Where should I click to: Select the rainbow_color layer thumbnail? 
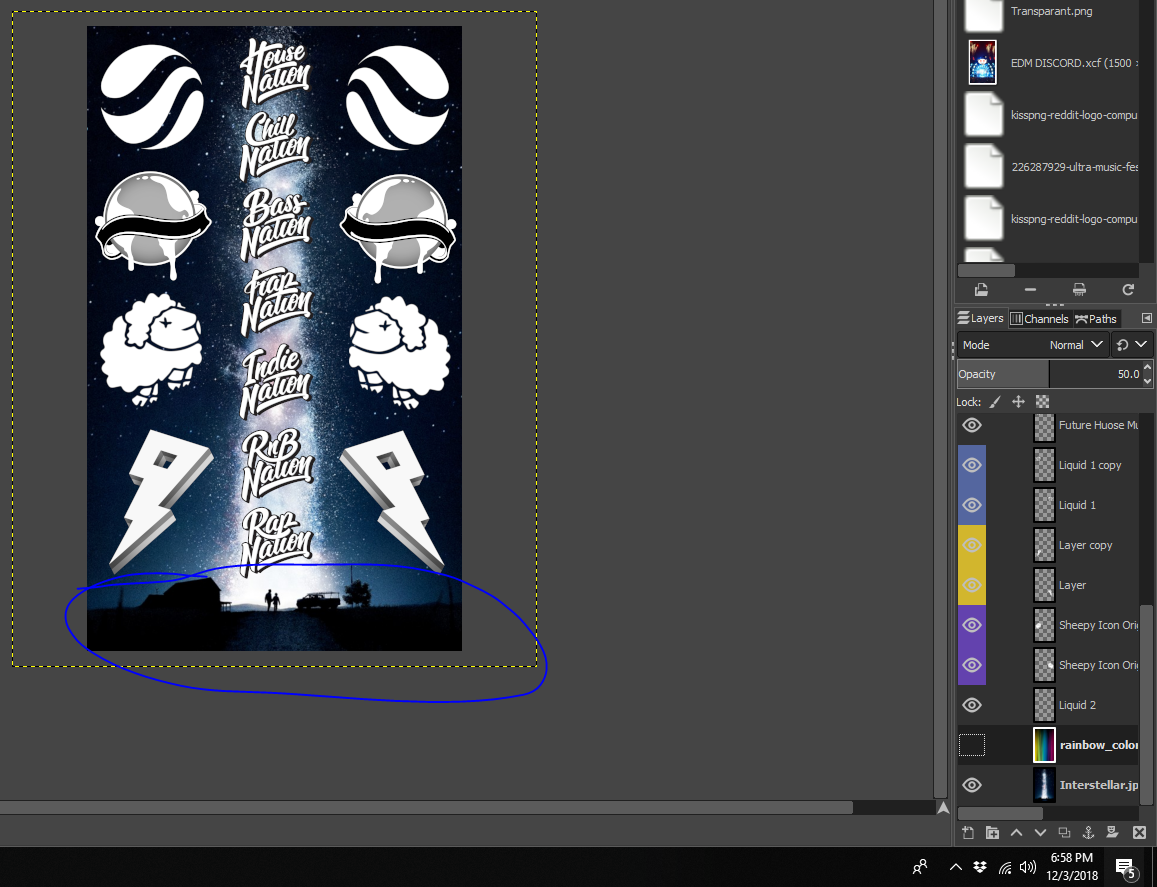[1044, 745]
